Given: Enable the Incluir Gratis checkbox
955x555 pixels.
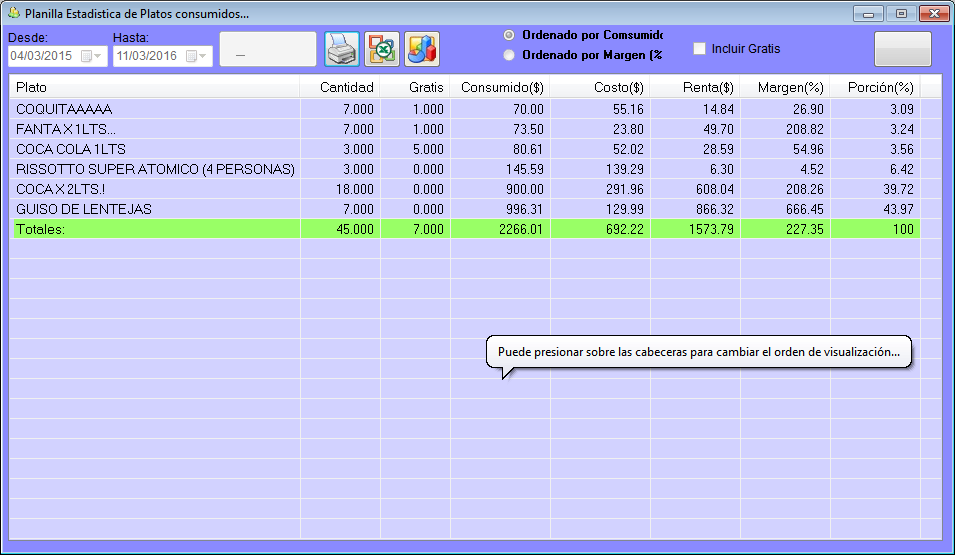Looking at the screenshot, I should 700,49.
